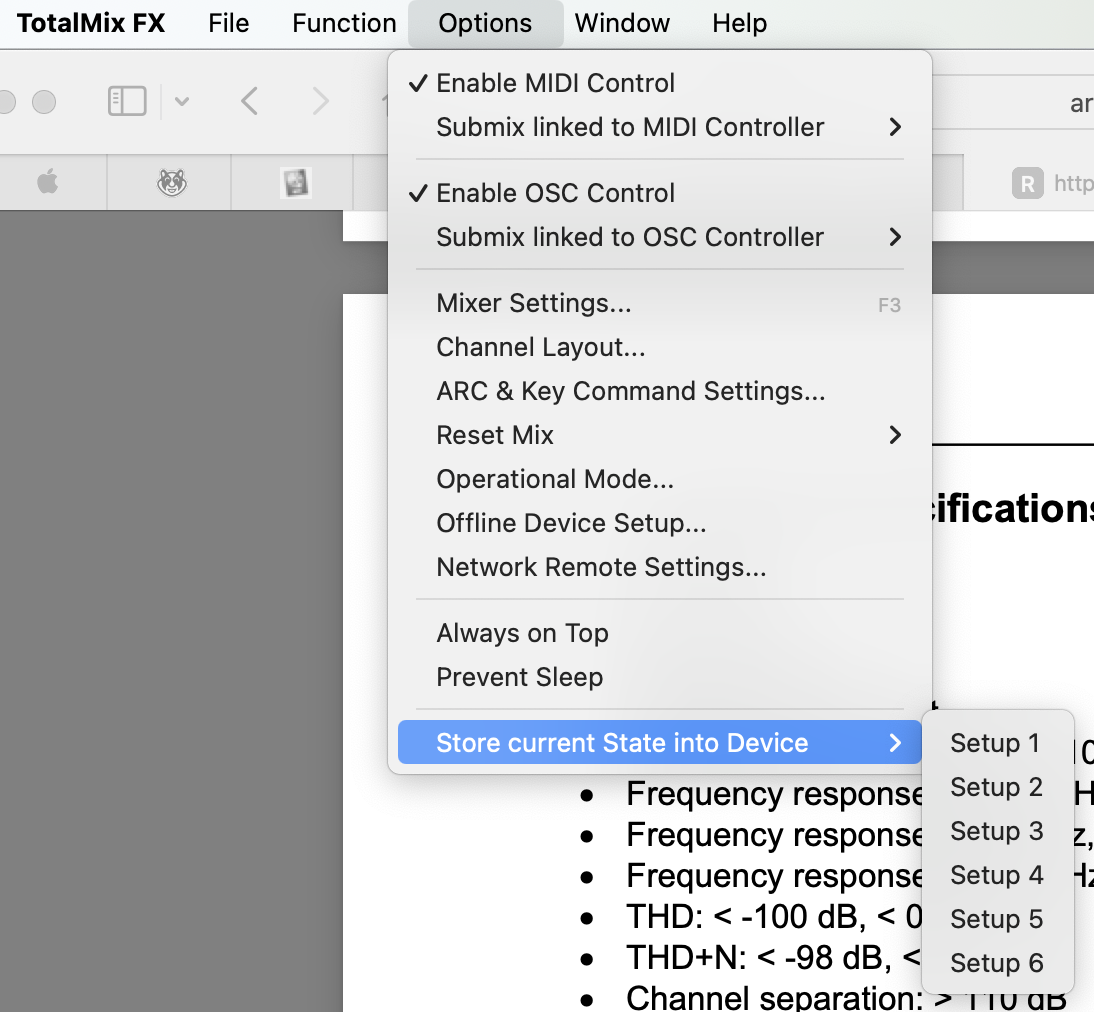Click the gray R site icon tab
Viewport: 1094px width, 1012px height.
tap(1028, 184)
